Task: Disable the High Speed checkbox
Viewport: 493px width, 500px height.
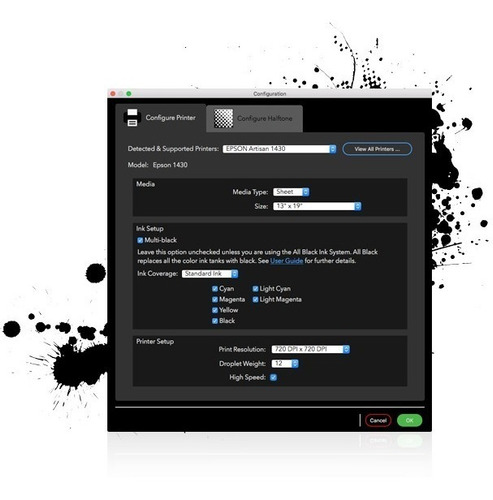Action: [273, 378]
